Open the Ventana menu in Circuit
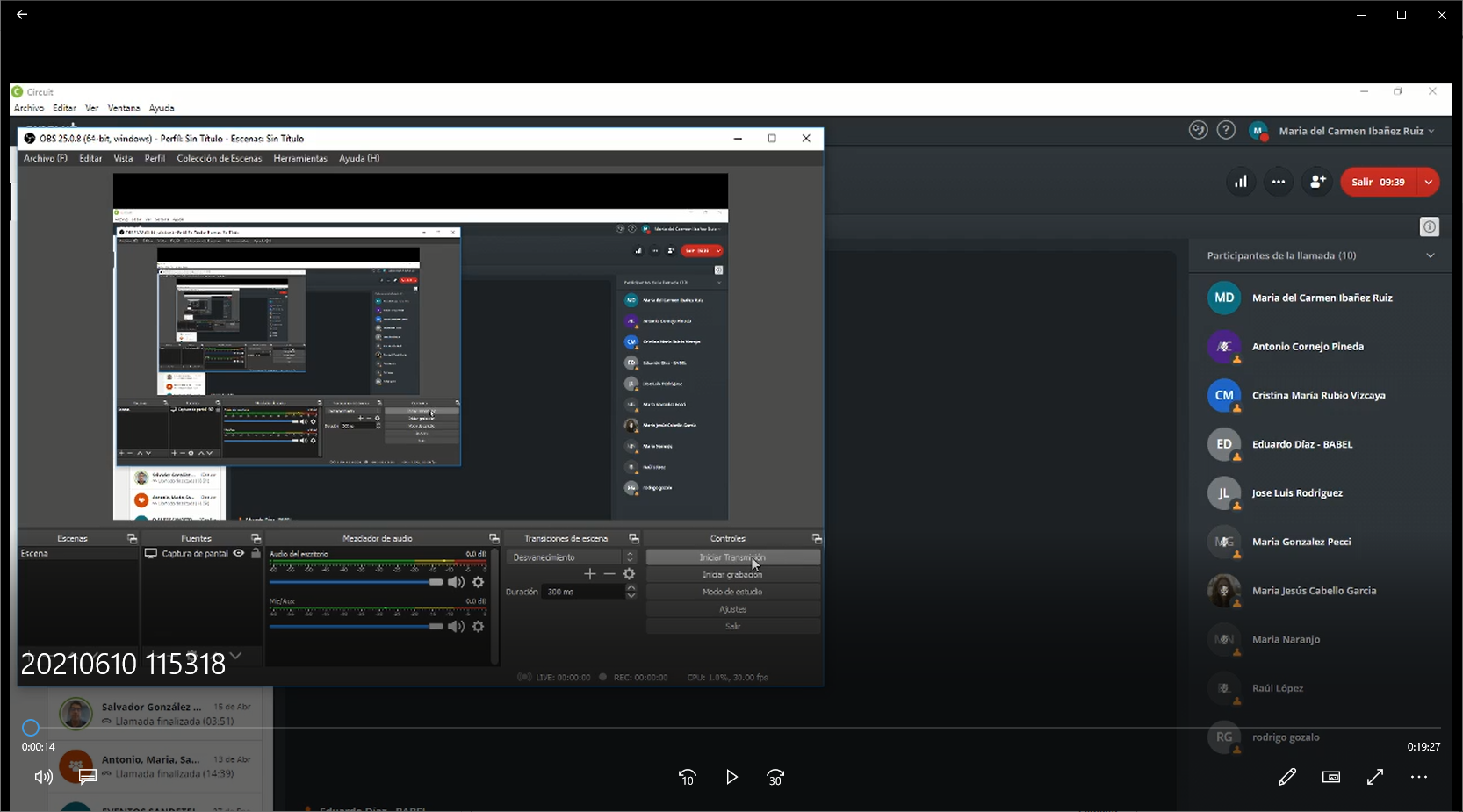The height and width of the screenshot is (812, 1463). 123,108
